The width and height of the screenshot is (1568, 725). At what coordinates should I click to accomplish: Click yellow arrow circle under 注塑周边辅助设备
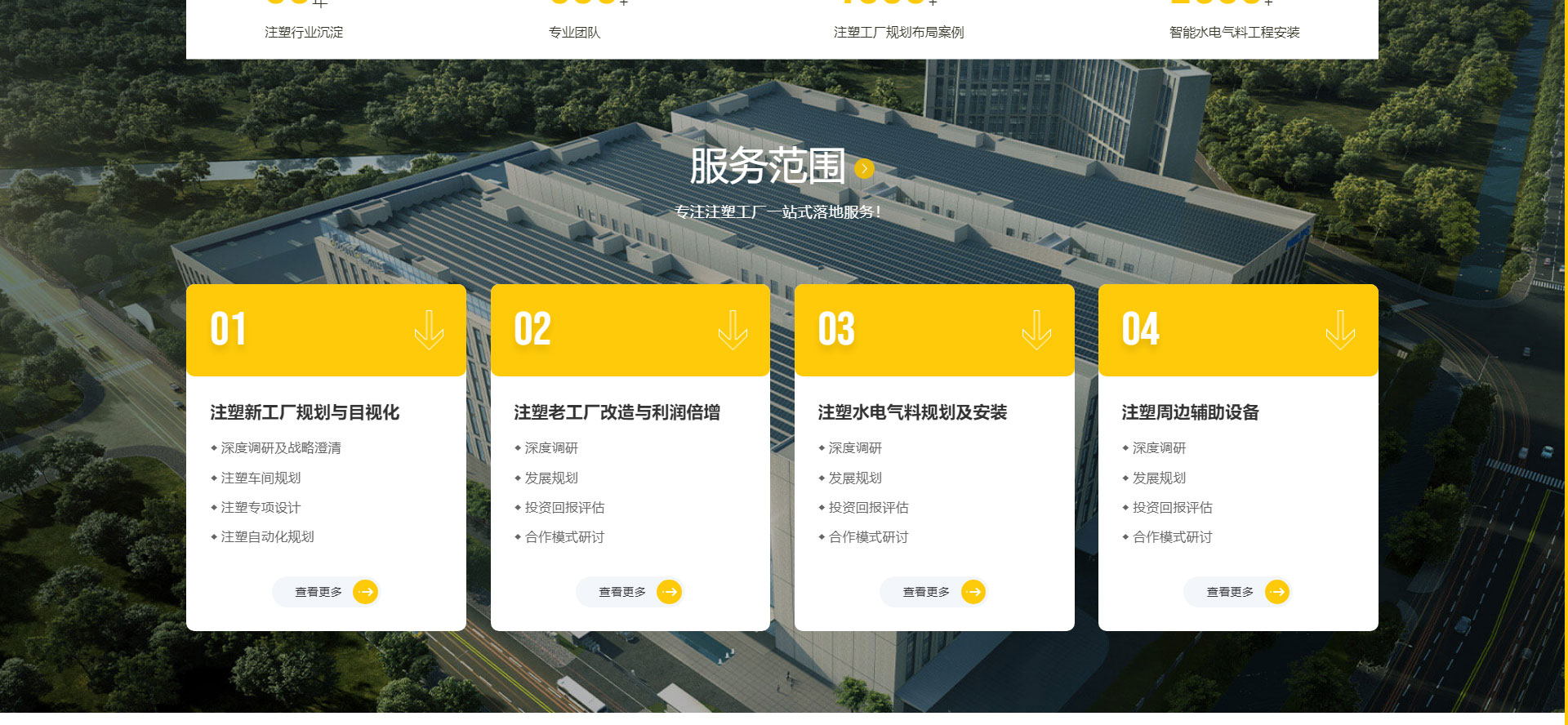point(1276,592)
